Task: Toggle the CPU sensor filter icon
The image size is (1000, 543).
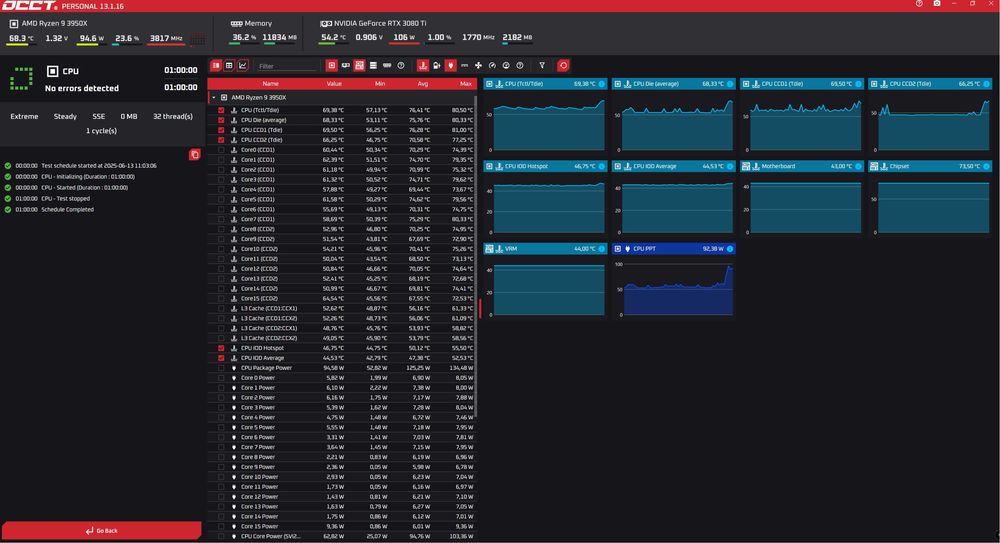Action: (x=332, y=66)
